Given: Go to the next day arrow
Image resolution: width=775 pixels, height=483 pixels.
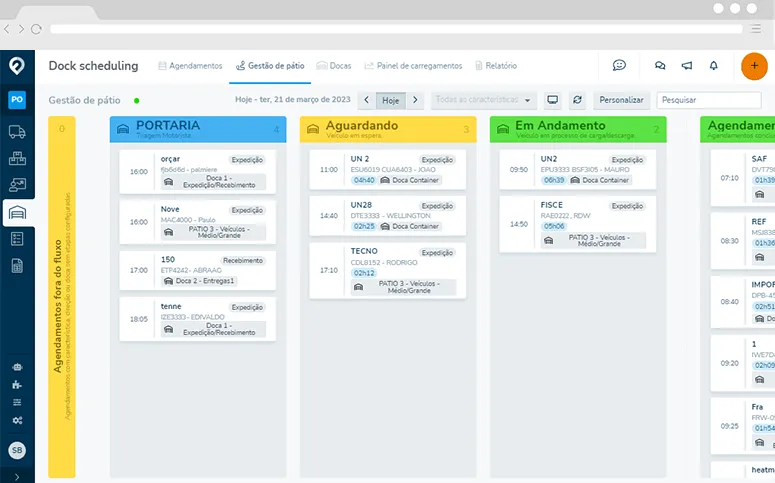Looking at the screenshot, I should 415,100.
